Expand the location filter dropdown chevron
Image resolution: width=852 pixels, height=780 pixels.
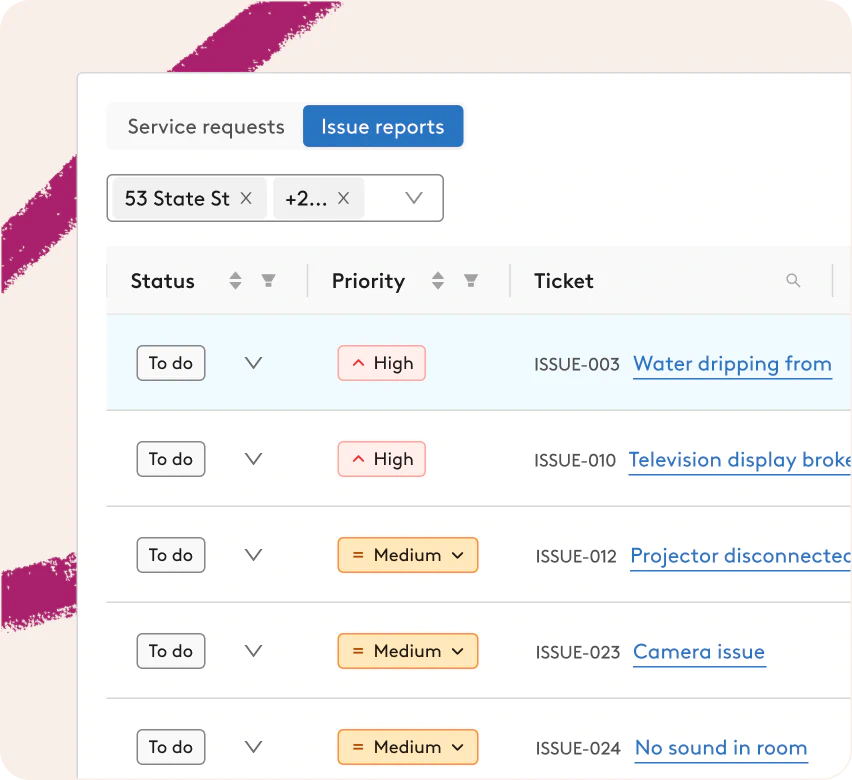coord(414,198)
